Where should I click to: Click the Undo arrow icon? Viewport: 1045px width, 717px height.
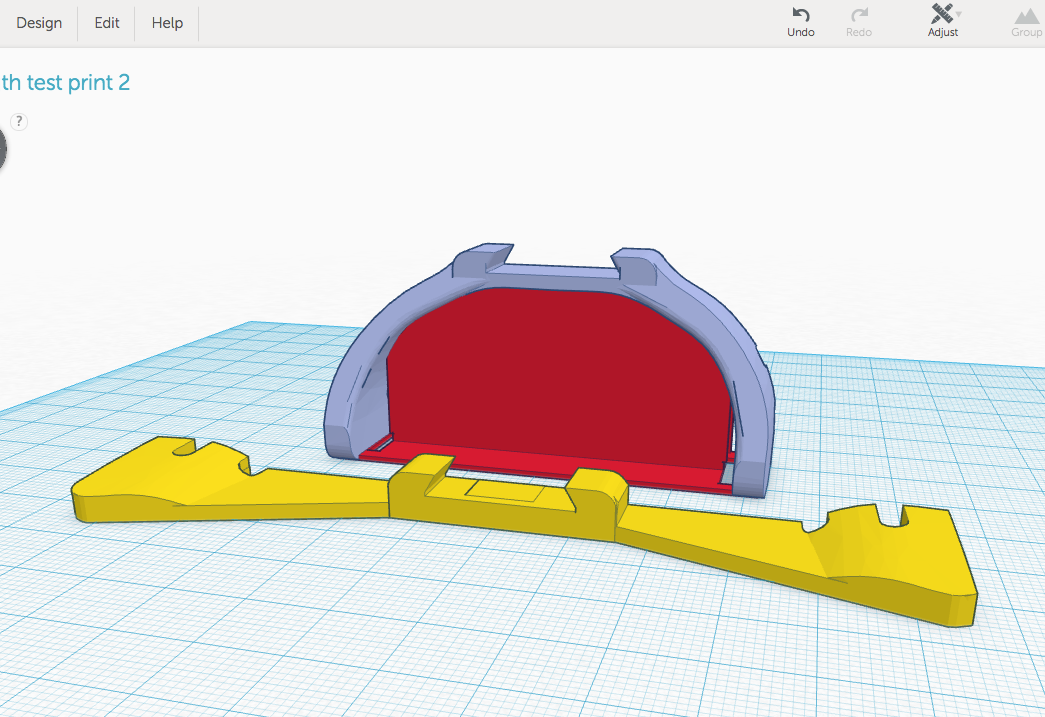click(800, 15)
